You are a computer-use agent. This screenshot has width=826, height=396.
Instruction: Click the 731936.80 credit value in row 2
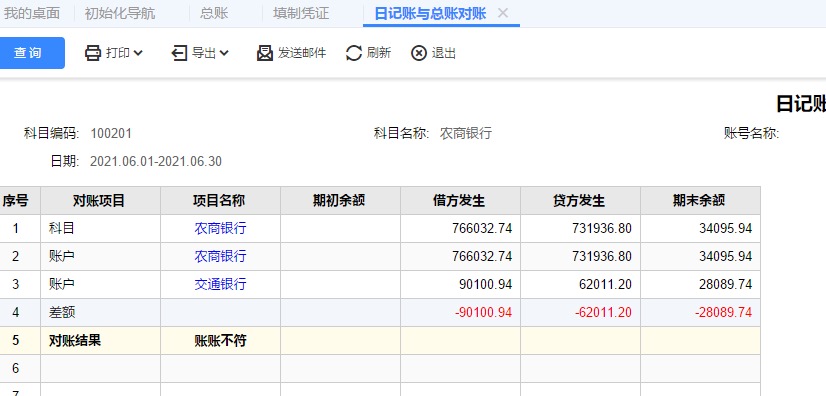602,256
